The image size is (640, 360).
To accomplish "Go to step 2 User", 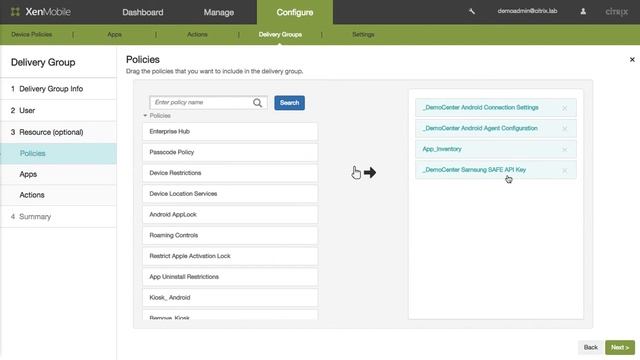I will point(58,110).
